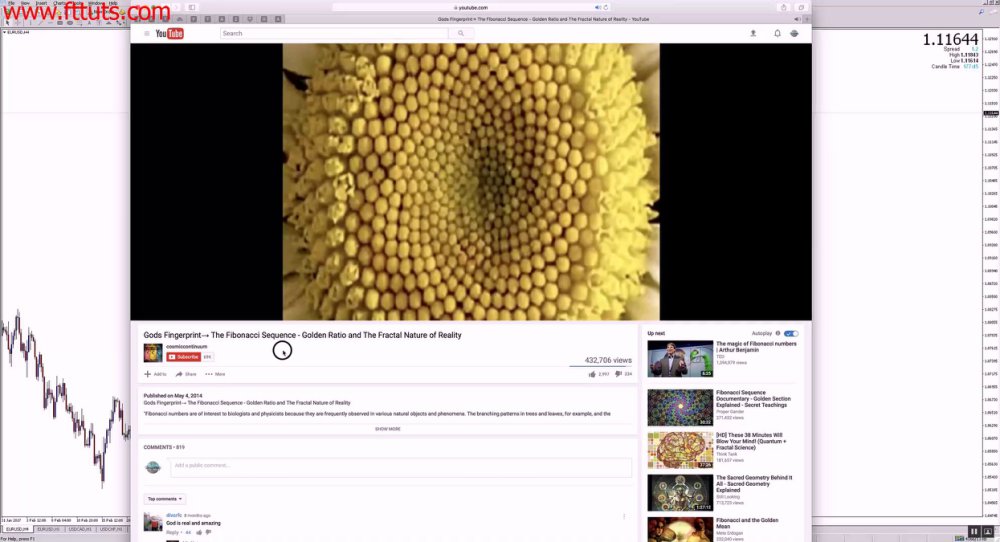Open File menu in MetaTrader window

point(11,3)
